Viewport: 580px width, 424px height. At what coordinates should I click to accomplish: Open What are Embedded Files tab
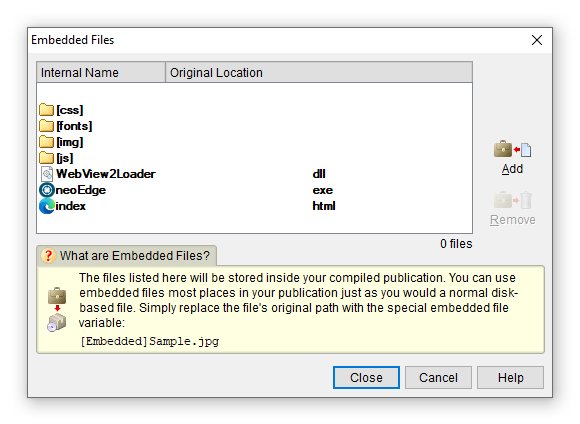(x=127, y=256)
